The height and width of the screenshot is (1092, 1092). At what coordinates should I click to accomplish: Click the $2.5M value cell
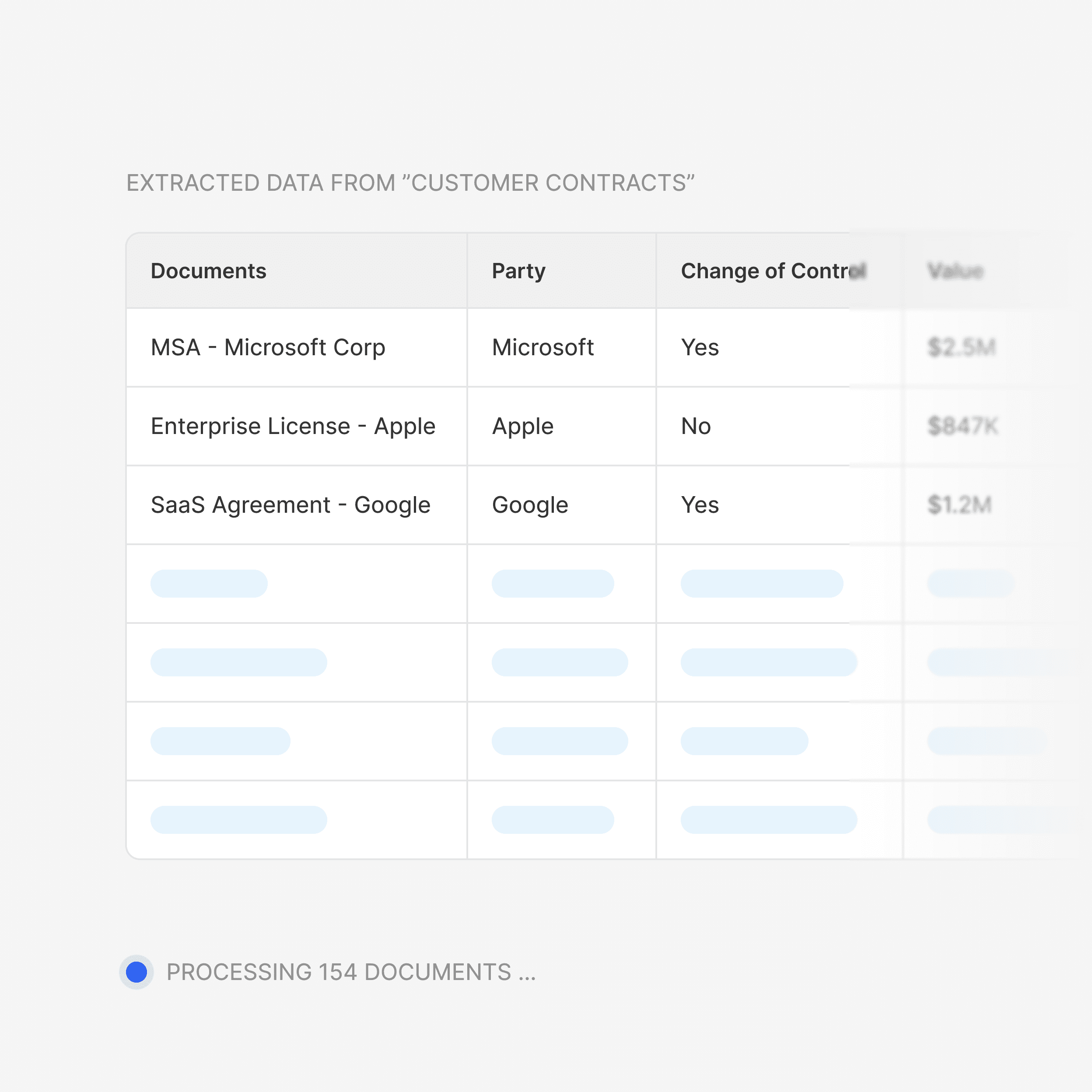tap(961, 348)
